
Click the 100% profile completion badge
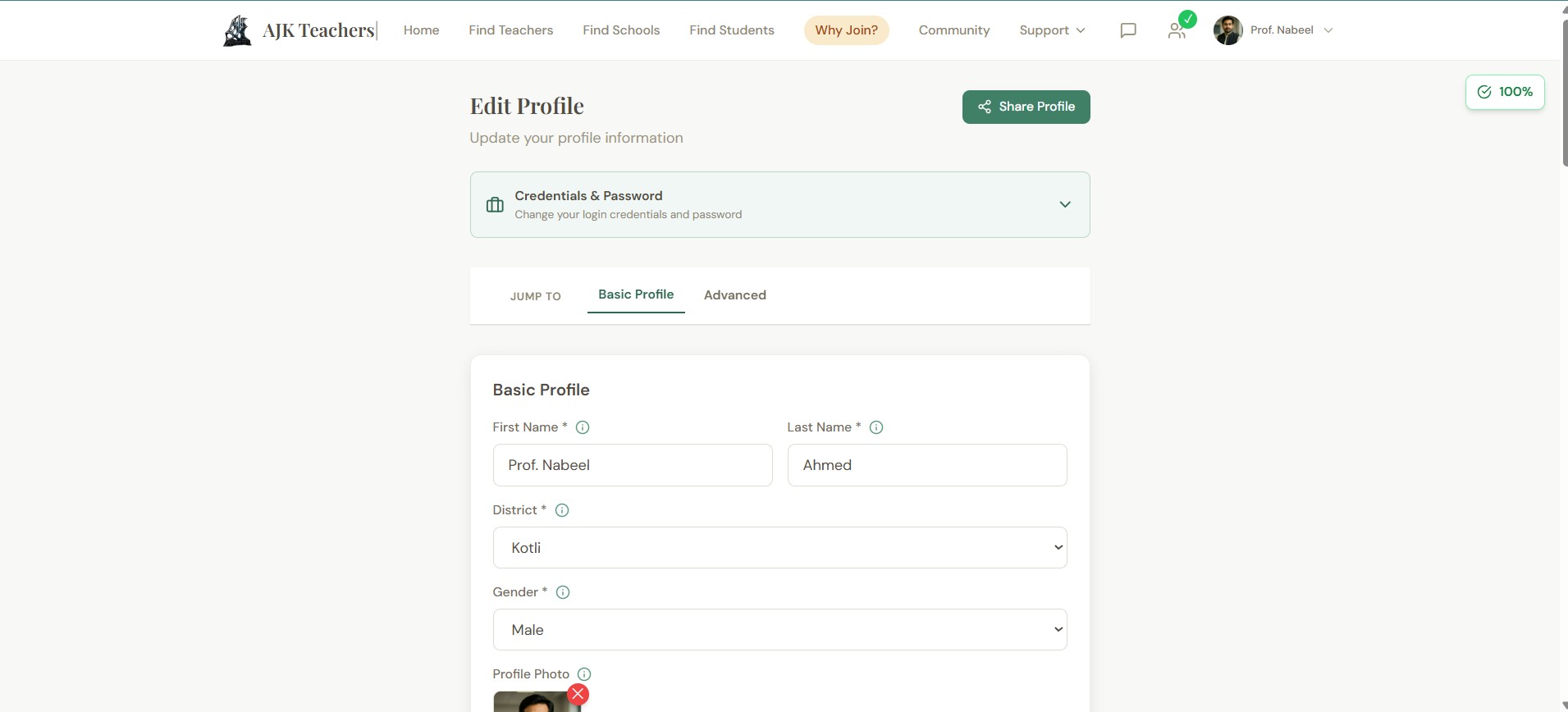(1505, 92)
